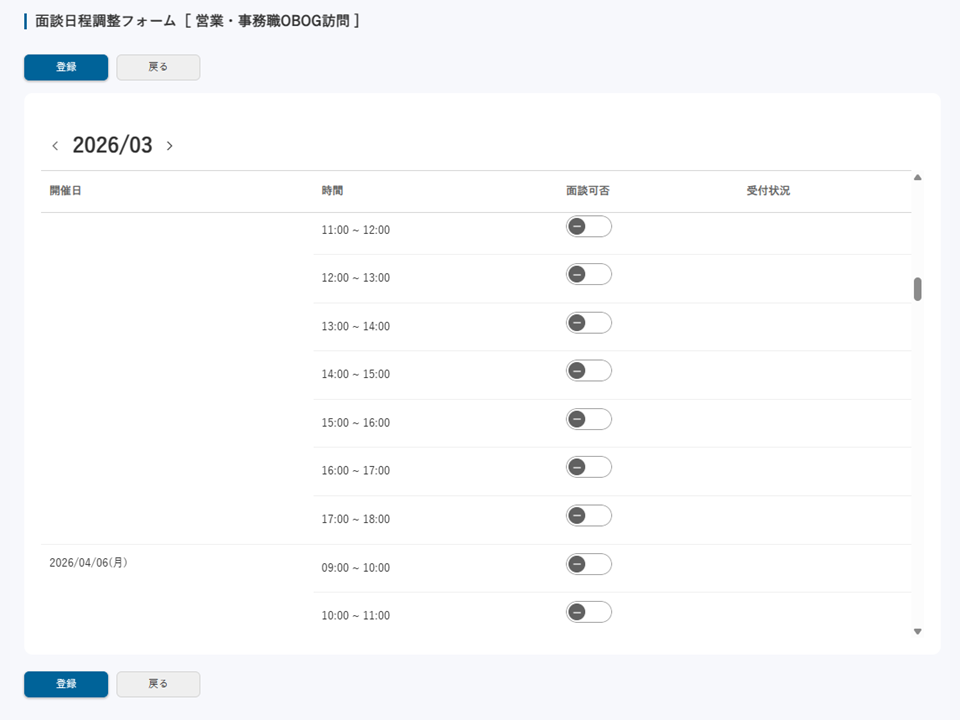Click the scroll up arrow of schedule list
Image resolution: width=960 pixels, height=720 pixels.
tap(917, 178)
